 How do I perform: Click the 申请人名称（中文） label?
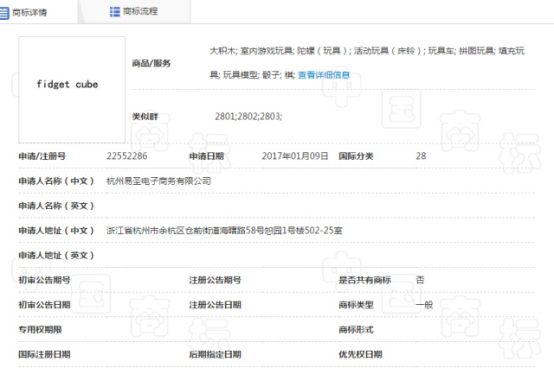56,181
